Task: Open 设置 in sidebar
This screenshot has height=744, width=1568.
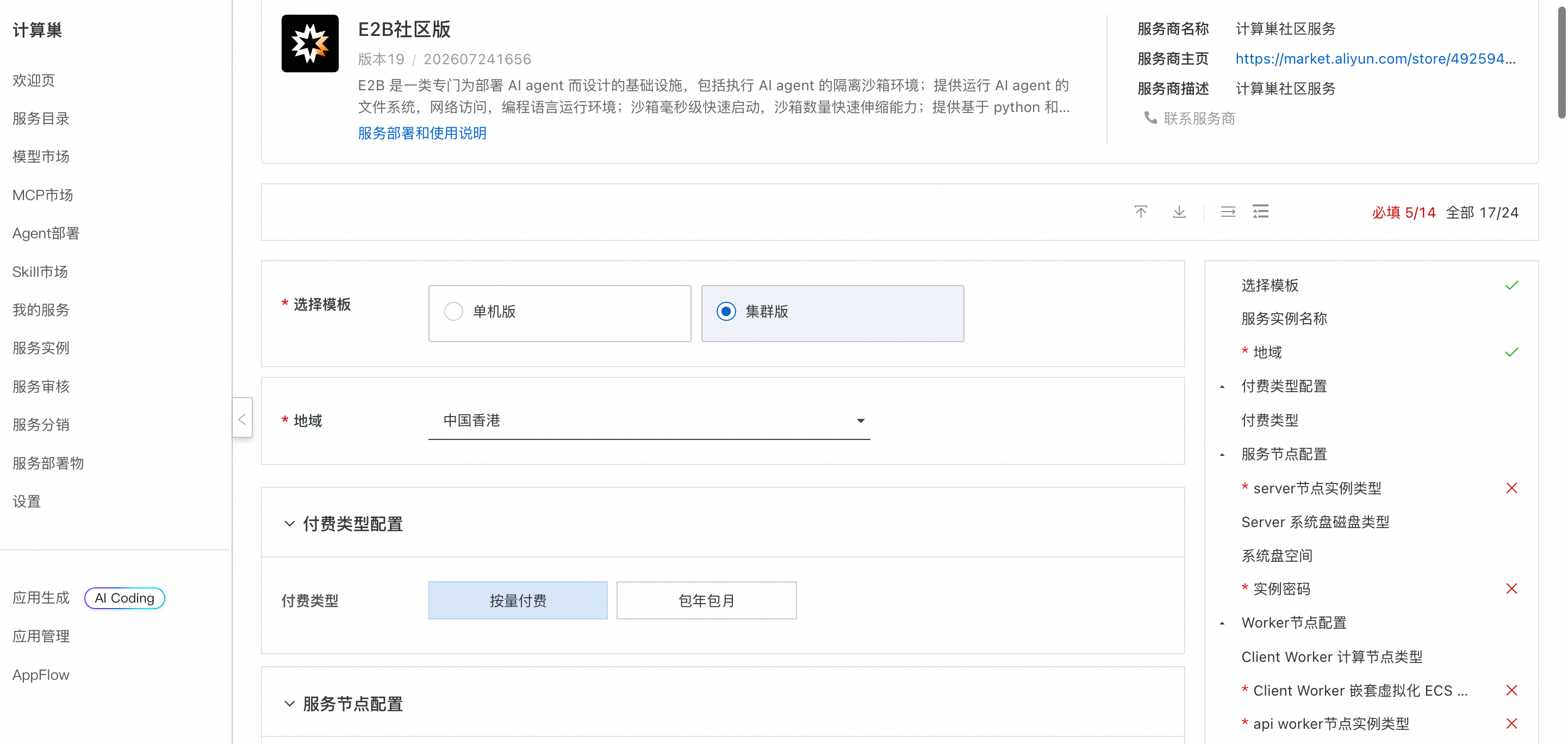Action: [27, 501]
